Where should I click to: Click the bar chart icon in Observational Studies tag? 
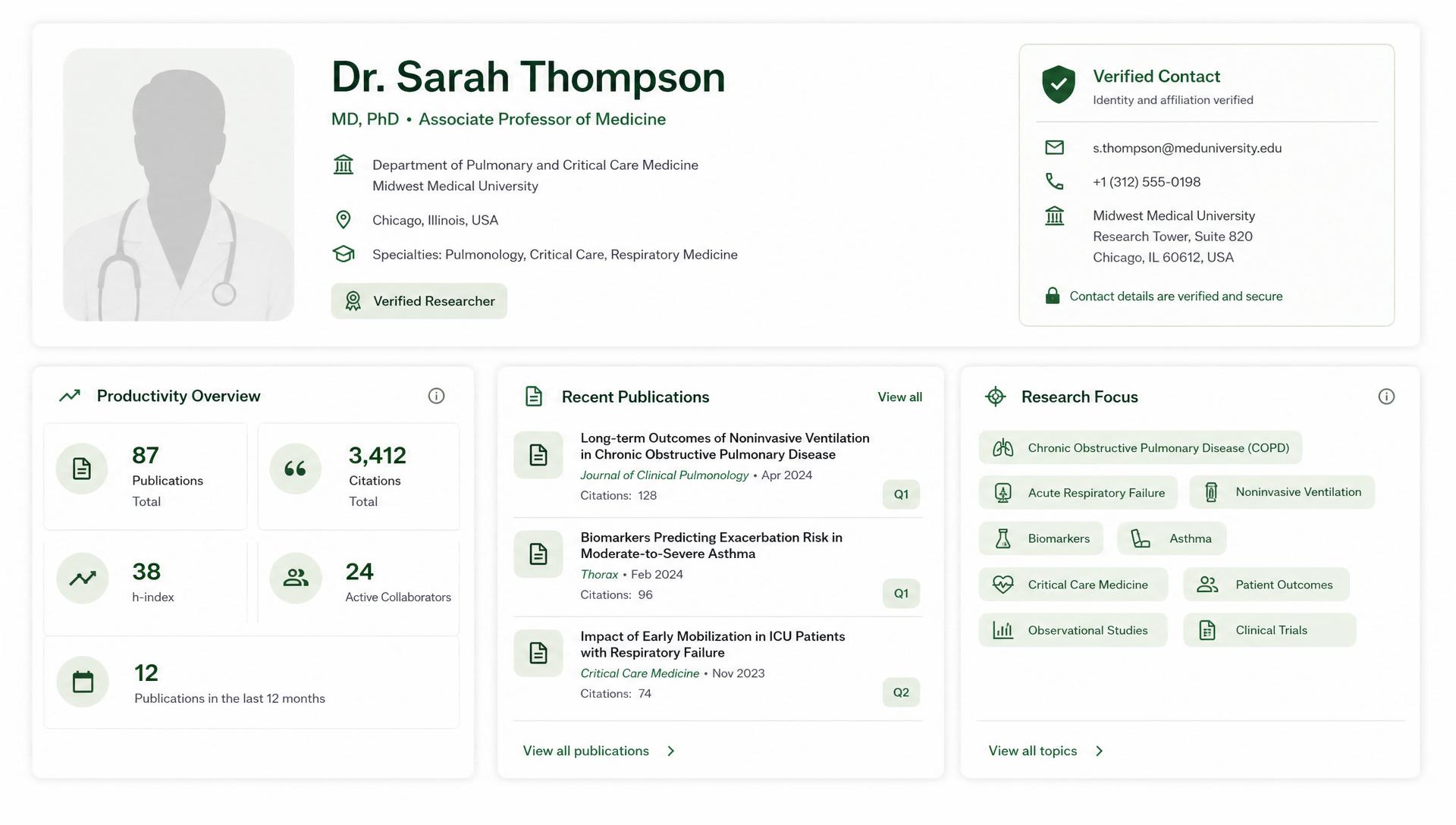click(1003, 630)
